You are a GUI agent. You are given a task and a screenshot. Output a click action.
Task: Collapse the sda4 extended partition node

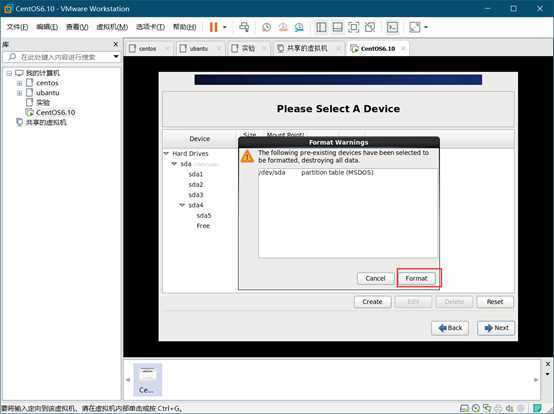[182, 205]
